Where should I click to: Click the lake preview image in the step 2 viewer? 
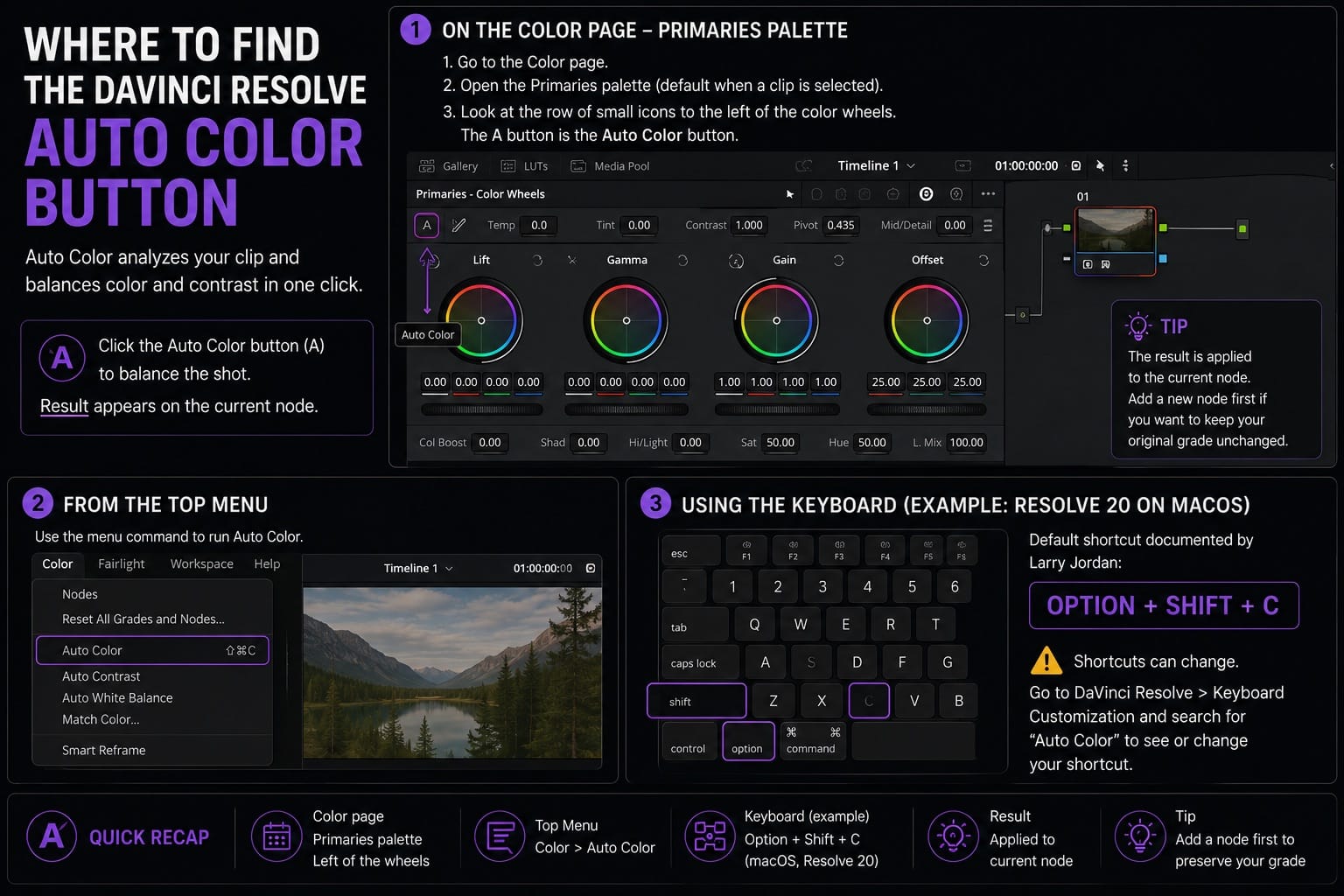(452, 672)
